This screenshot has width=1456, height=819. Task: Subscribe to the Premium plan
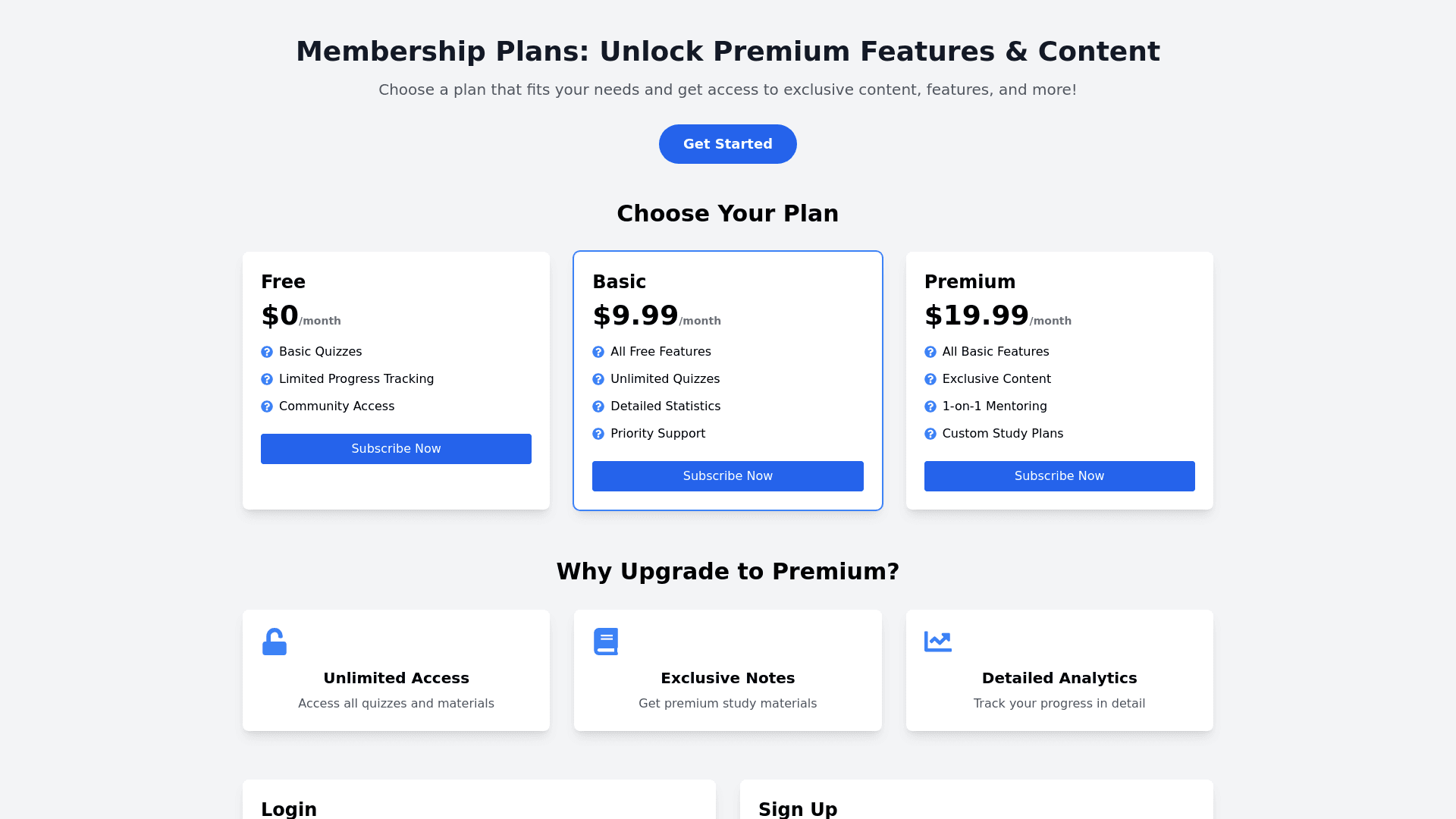(x=1059, y=476)
